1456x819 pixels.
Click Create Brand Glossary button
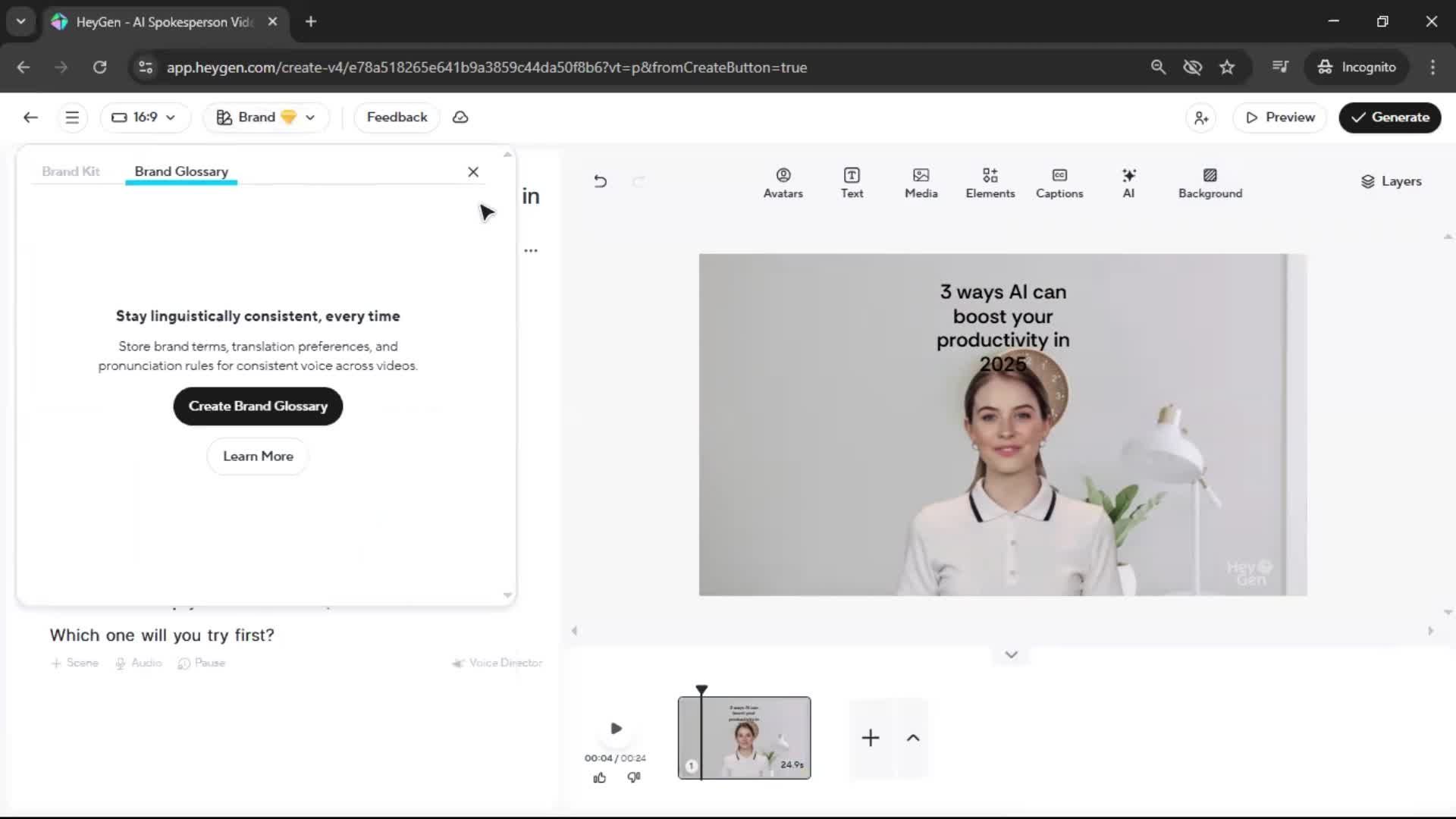click(x=258, y=406)
